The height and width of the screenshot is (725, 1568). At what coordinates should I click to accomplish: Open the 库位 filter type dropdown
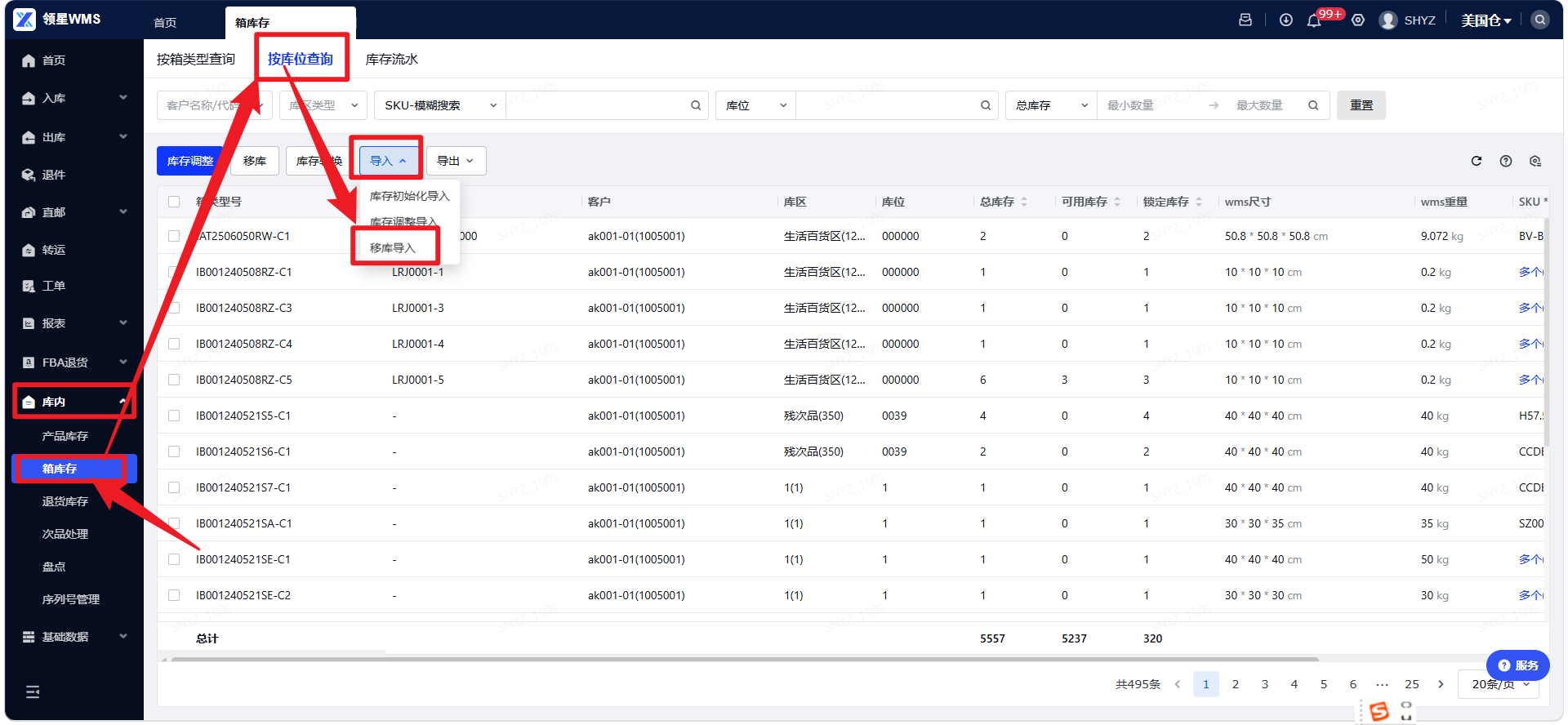(x=755, y=105)
